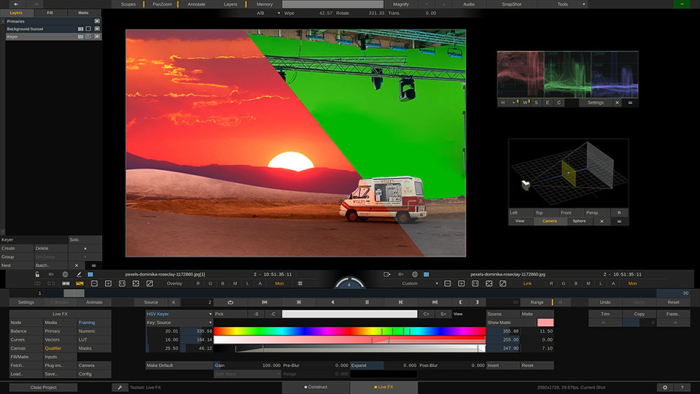The image size is (700, 394).
Task: Toggle Background Sunset layer blue icon
Action: tap(81, 29)
